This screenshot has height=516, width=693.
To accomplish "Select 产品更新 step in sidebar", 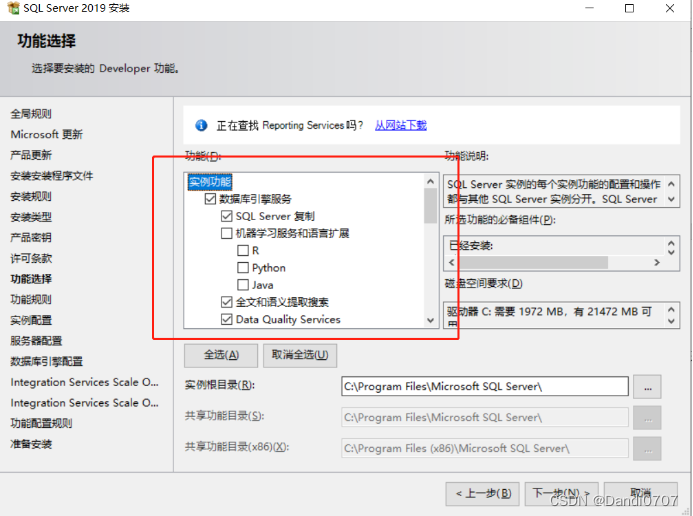I will pos(31,155).
